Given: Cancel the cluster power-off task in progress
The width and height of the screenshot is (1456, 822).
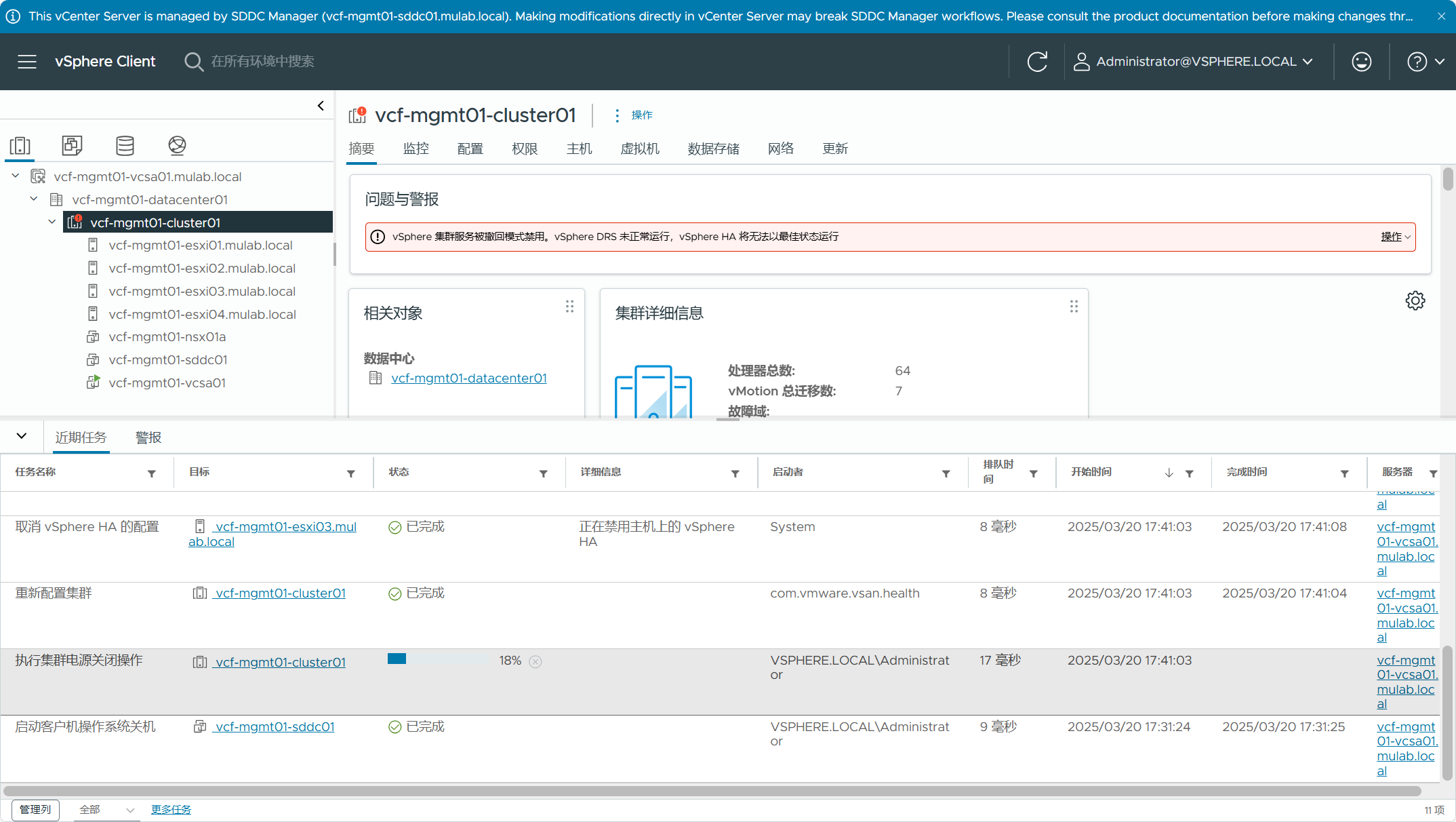Looking at the screenshot, I should coord(535,662).
